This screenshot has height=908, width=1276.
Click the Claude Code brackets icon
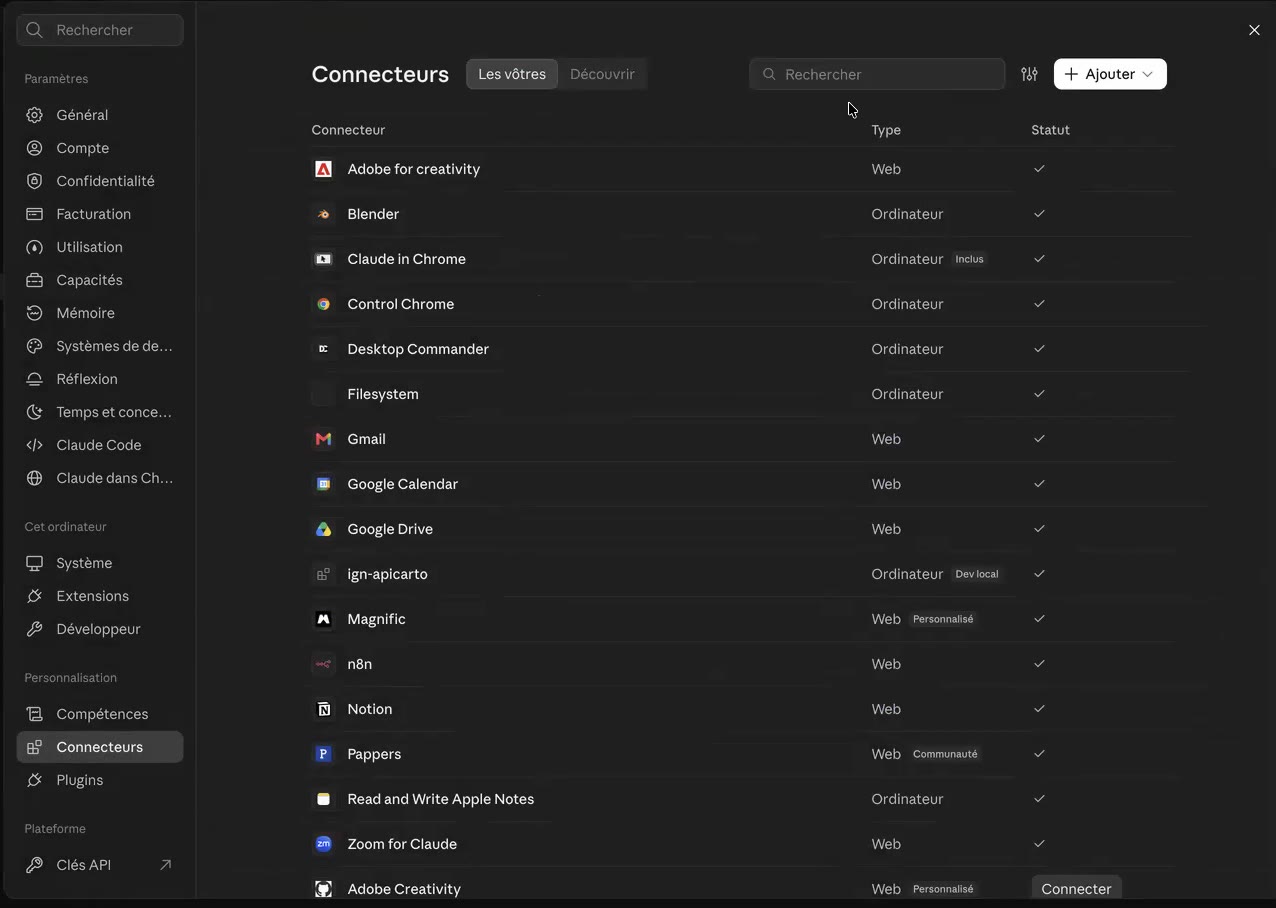pyautogui.click(x=35, y=445)
